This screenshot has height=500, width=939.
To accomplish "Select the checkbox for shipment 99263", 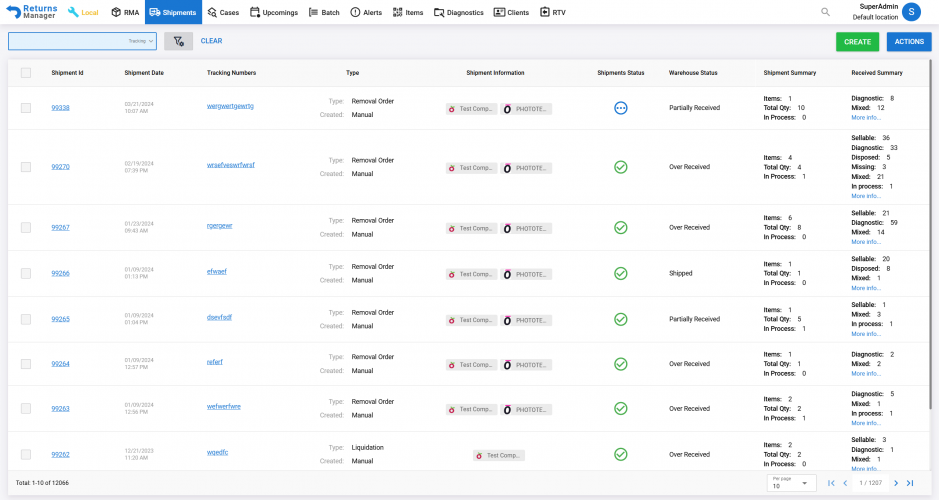I will pyautogui.click(x=26, y=408).
